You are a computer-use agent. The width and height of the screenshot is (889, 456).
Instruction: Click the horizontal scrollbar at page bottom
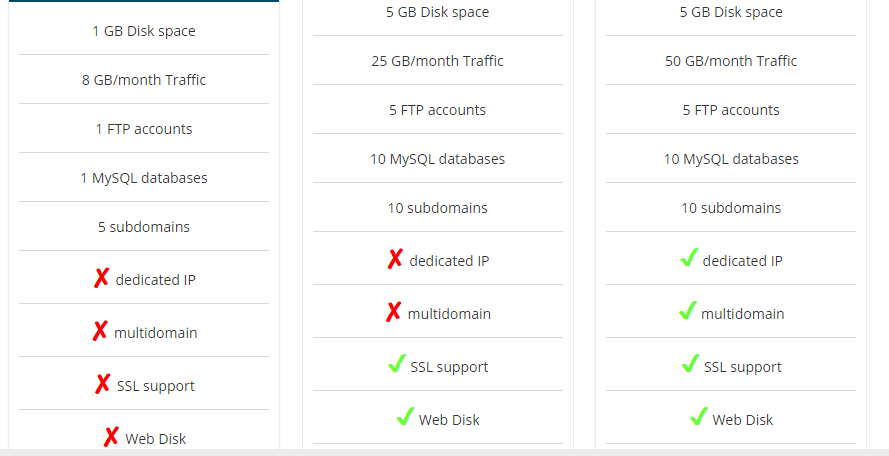tap(444, 453)
